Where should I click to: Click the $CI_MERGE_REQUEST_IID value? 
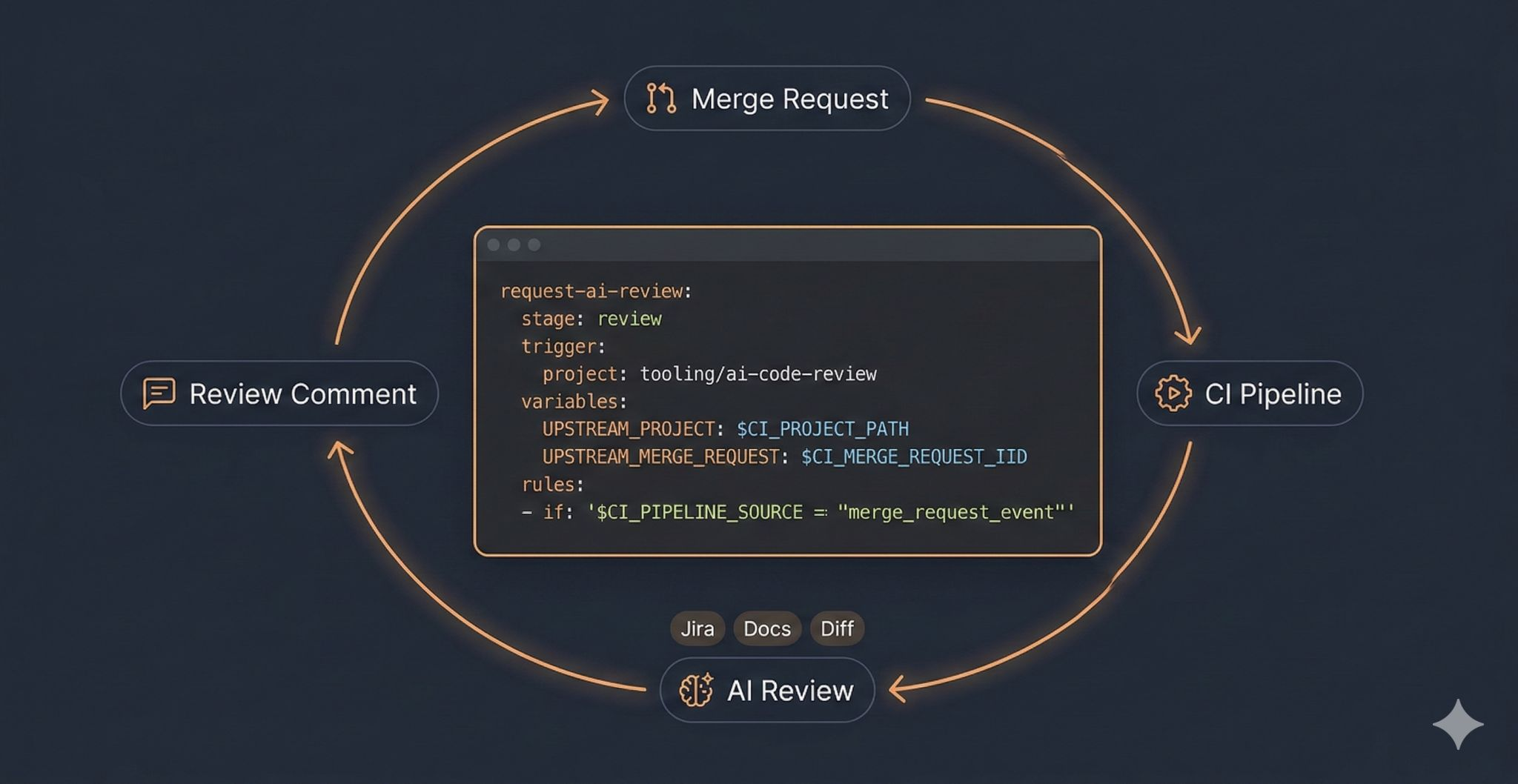[x=914, y=456]
